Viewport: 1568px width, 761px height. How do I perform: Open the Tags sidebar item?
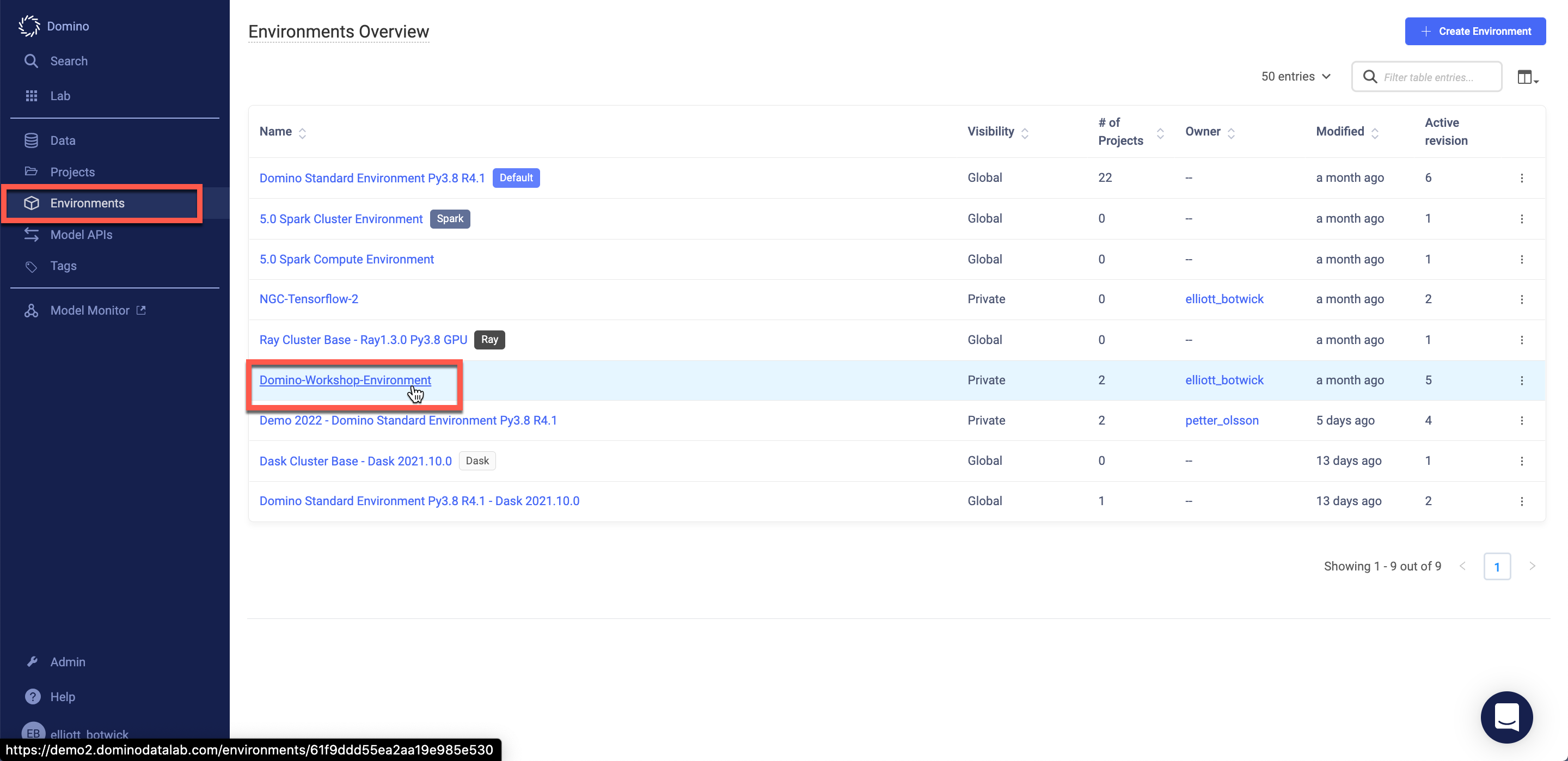tap(63, 266)
